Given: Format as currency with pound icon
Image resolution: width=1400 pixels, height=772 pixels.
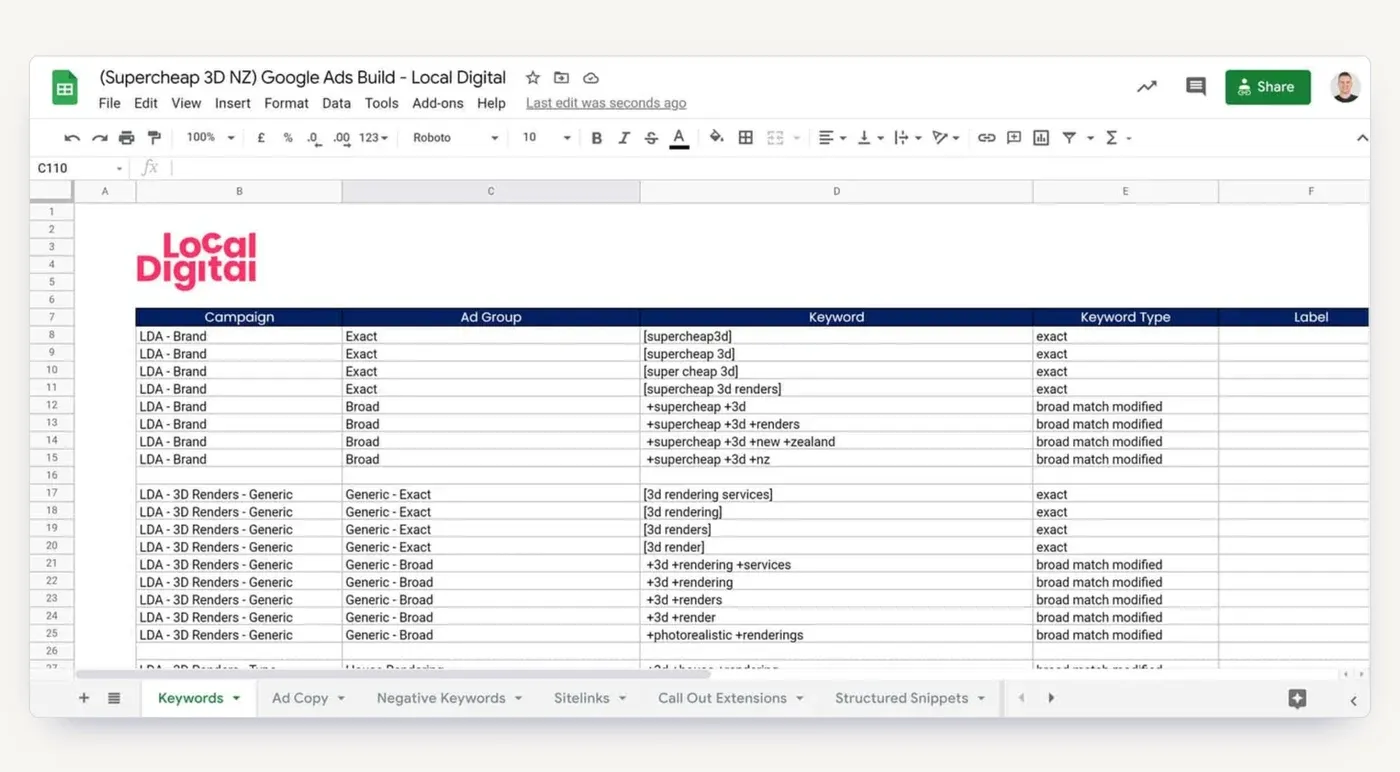Looking at the screenshot, I should tap(261, 138).
